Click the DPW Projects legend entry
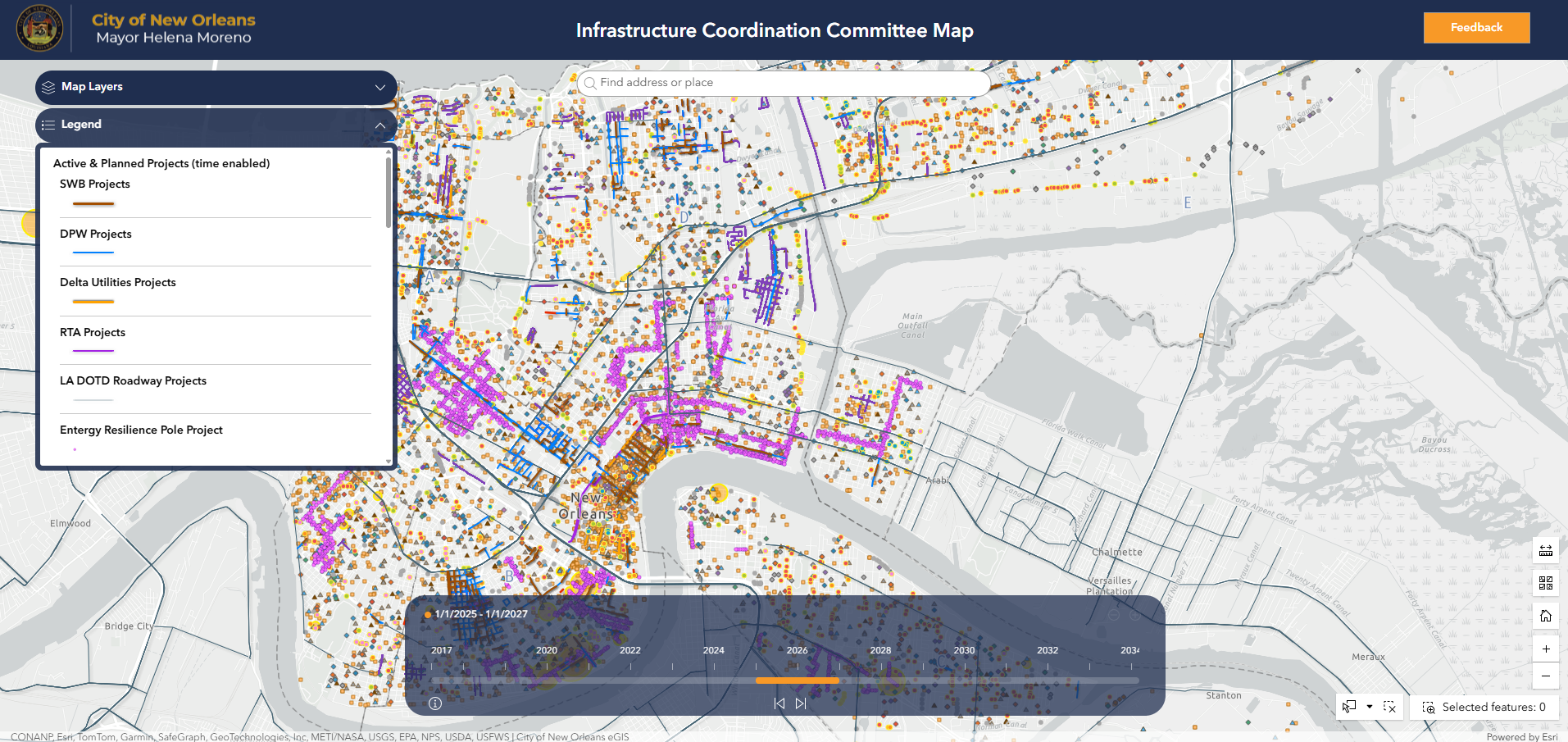The width and height of the screenshot is (1568, 742). coord(96,234)
